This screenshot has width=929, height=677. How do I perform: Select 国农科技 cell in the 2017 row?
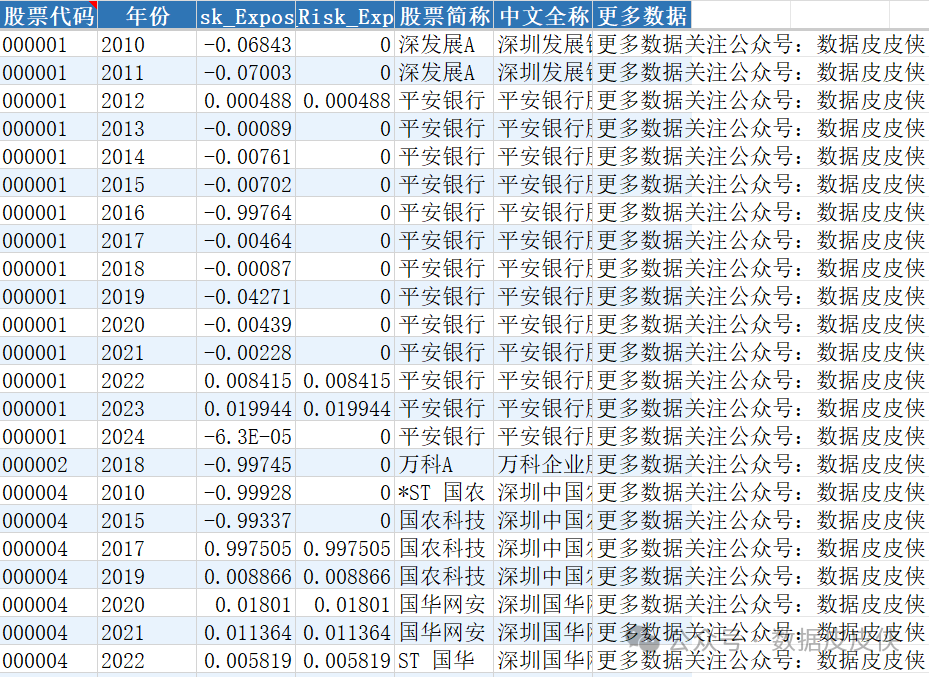pyautogui.click(x=444, y=548)
